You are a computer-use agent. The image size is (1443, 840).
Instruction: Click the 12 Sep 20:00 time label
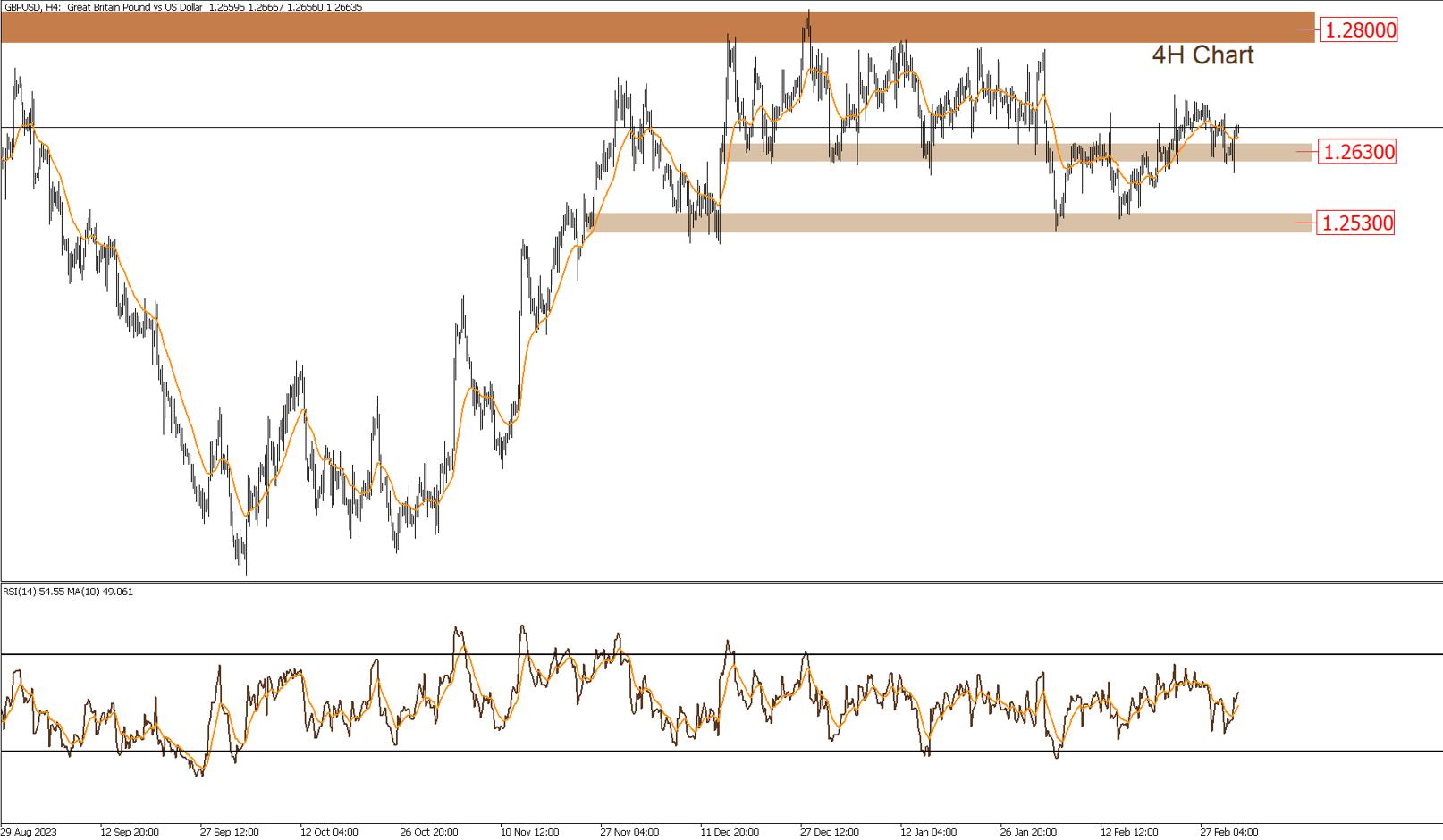pyautogui.click(x=129, y=832)
